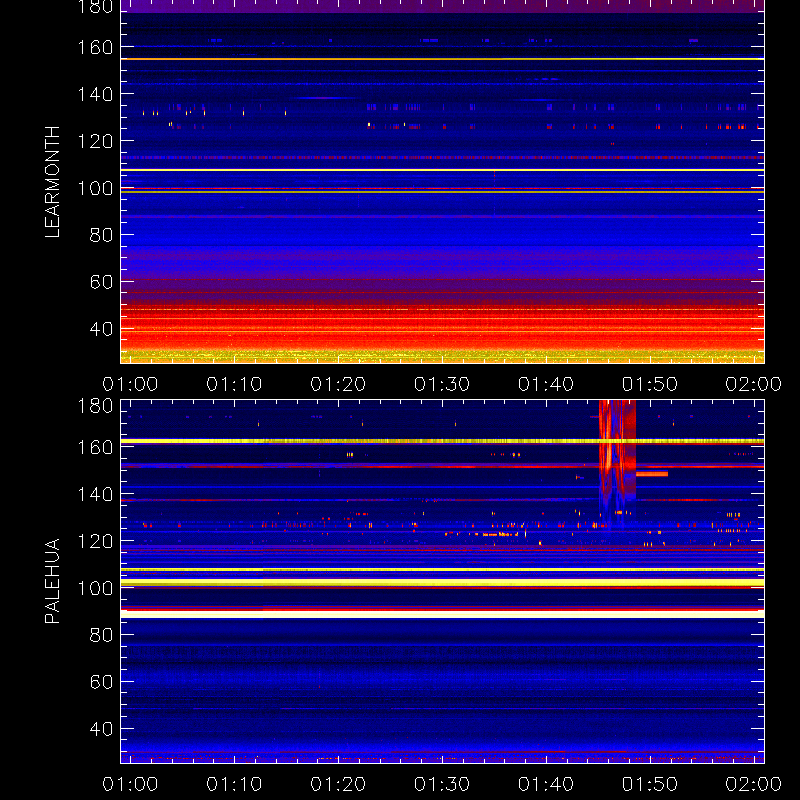
Task: Click the 01:00 label on the Palehua time axis
Action: (130, 784)
